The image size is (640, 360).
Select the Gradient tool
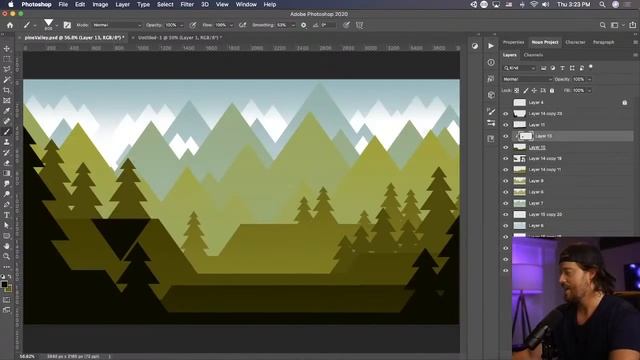tap(7, 173)
